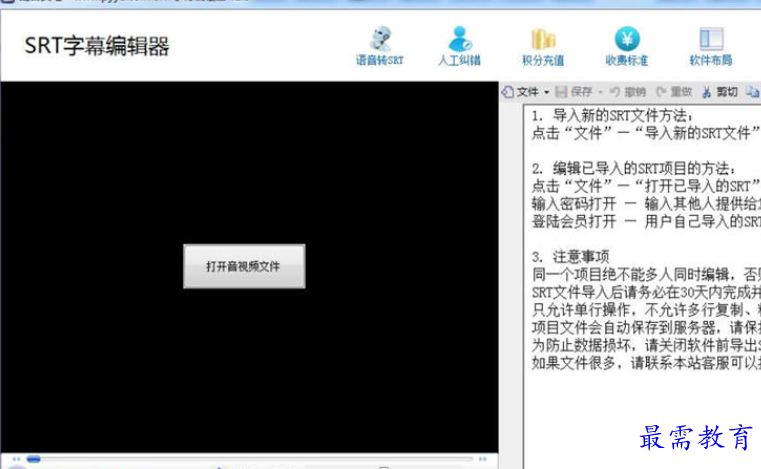
Task: Click the line starting '为防止数据损坏'
Action: pyautogui.click(x=646, y=345)
